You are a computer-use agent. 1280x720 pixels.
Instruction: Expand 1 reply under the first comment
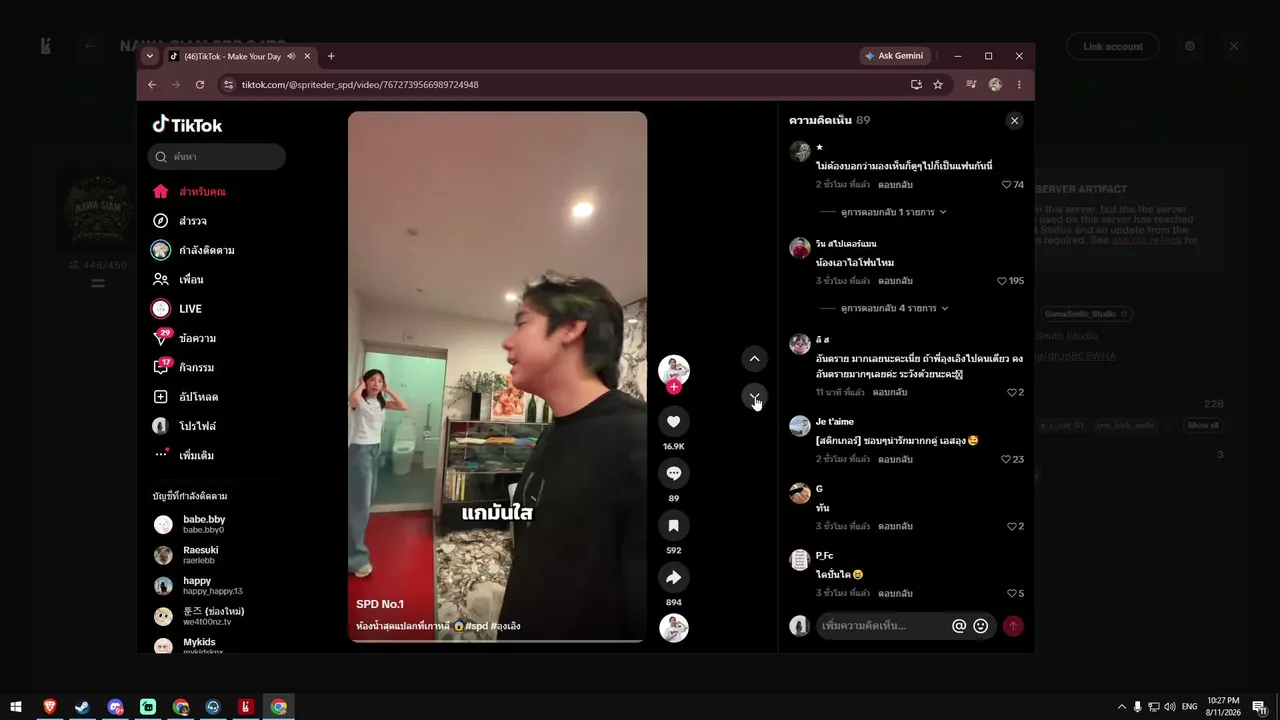(x=894, y=212)
